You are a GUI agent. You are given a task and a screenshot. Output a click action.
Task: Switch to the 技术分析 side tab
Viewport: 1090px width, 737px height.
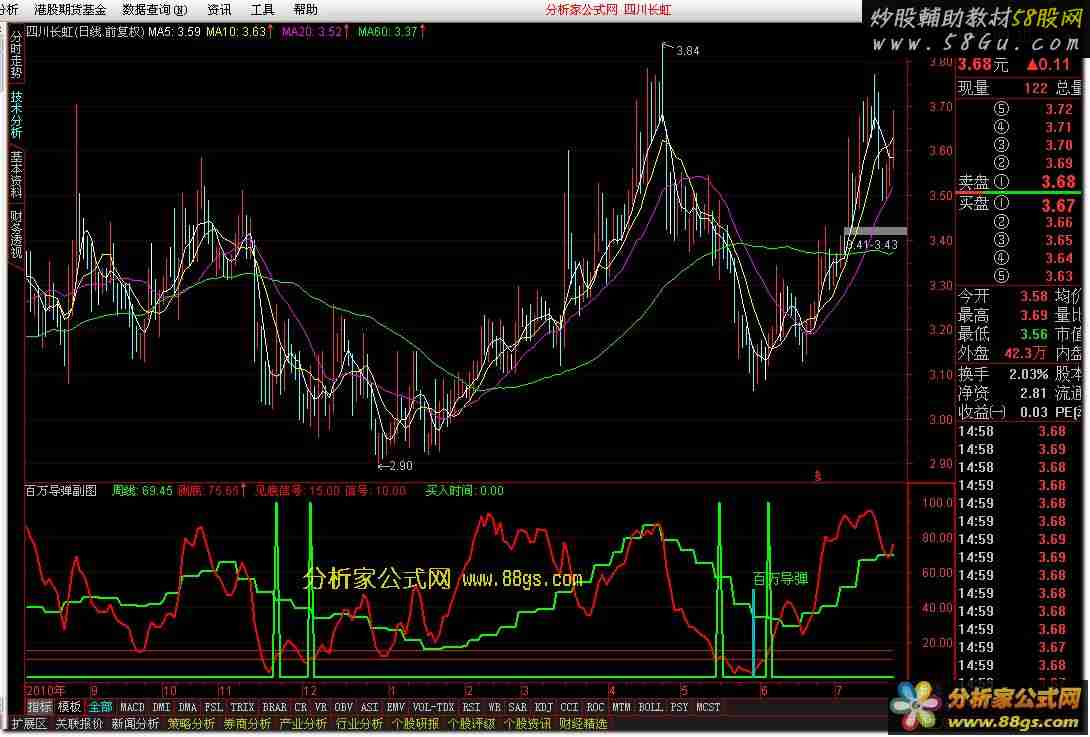[x=16, y=115]
